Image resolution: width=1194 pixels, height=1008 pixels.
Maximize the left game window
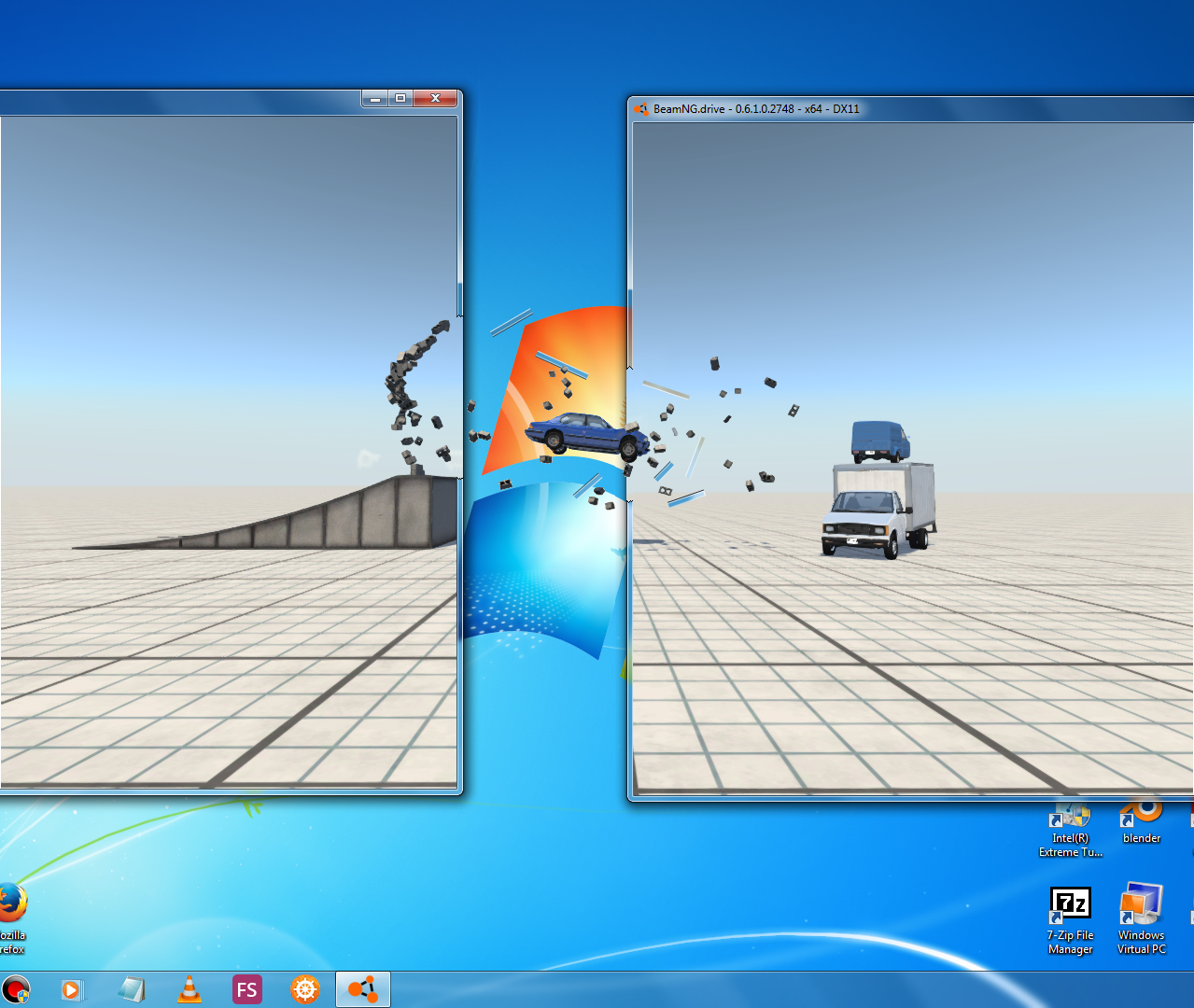[400, 98]
